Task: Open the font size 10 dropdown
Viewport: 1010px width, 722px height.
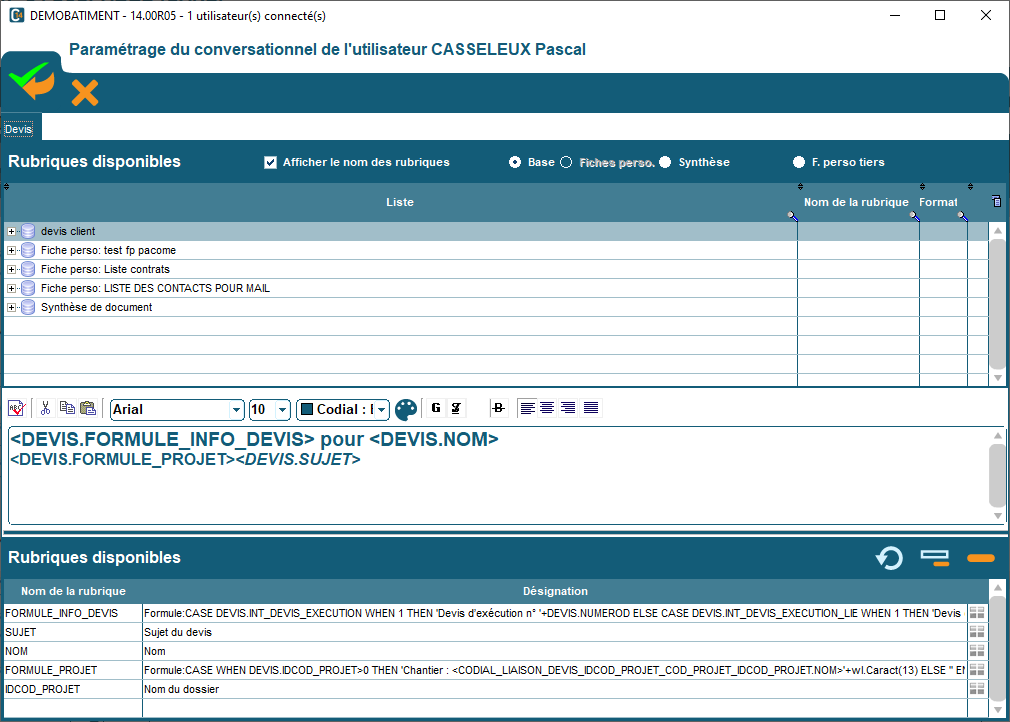Action: coord(283,410)
